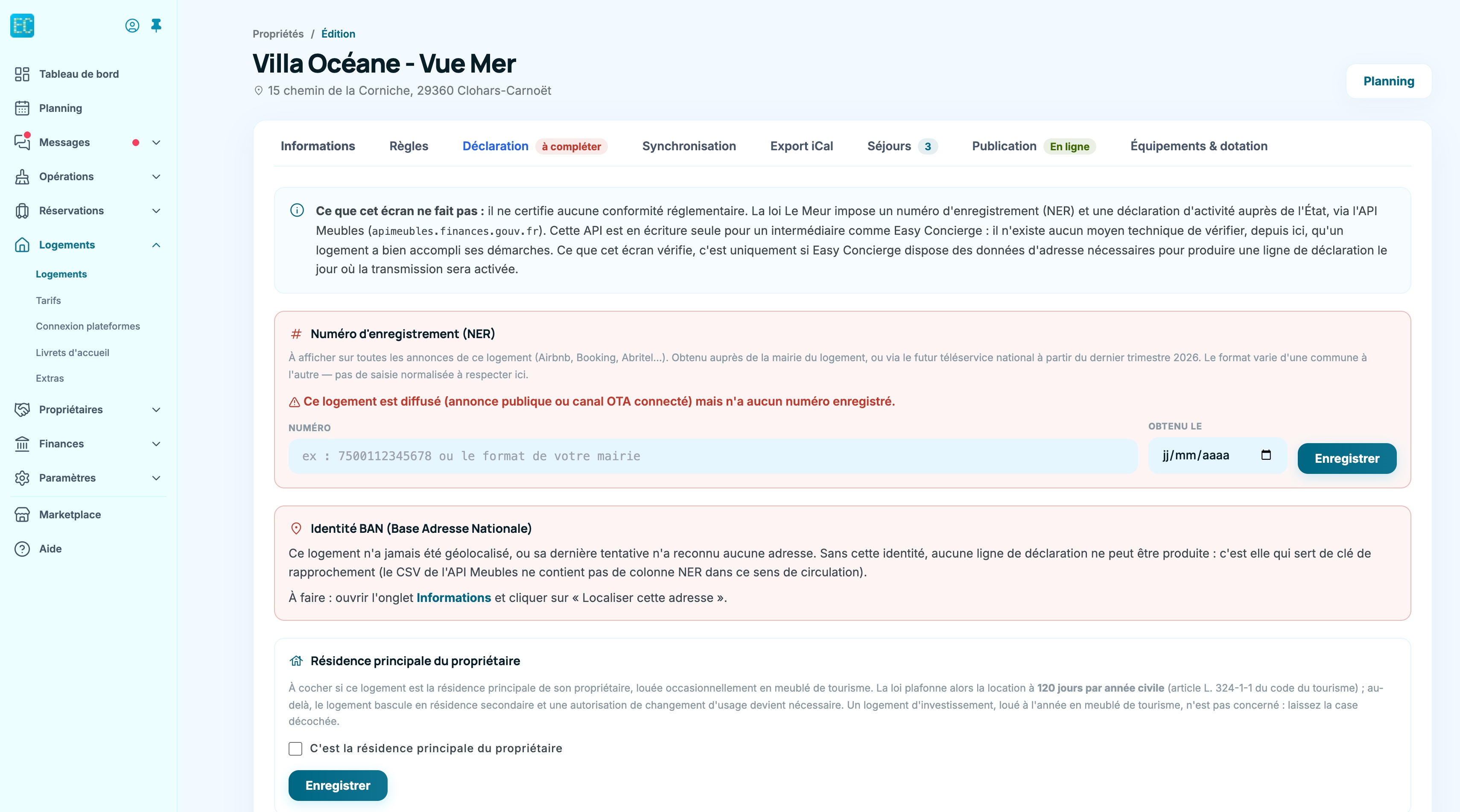This screenshot has height=812, width=1460.
Task: Click the Aide question mark icon
Action: [x=22, y=549]
